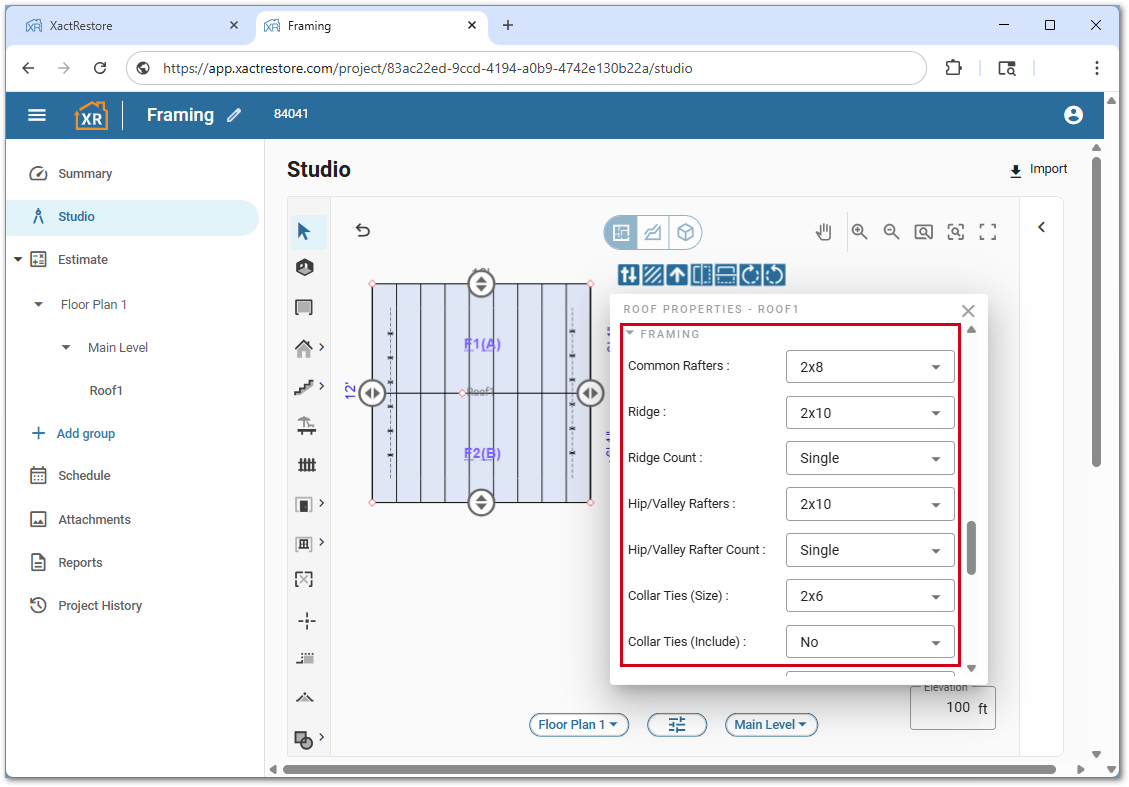Click Add group in the sidebar
1129x787 pixels.
coord(85,434)
